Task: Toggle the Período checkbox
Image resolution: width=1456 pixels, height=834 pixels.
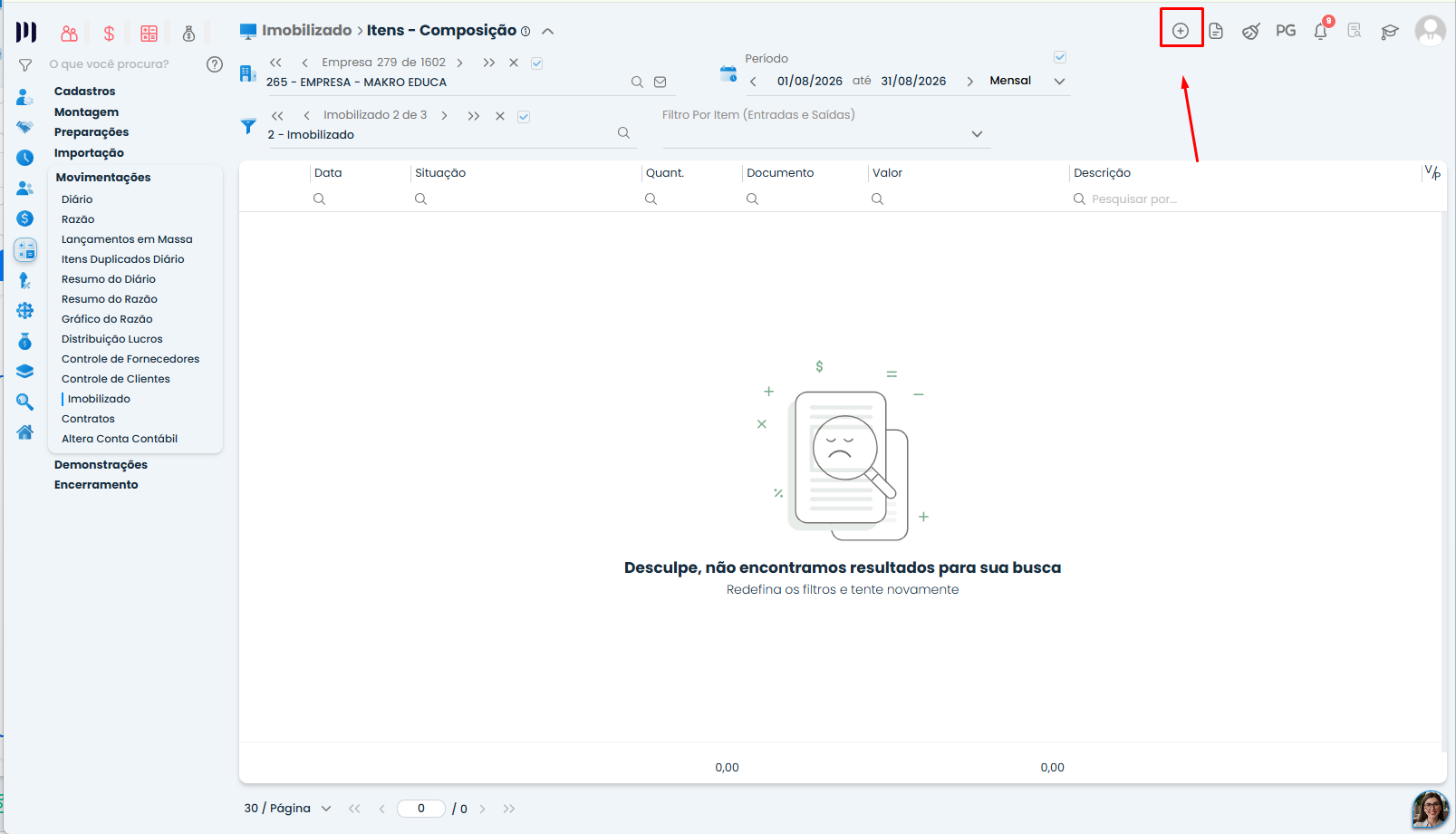Action: point(1060,57)
